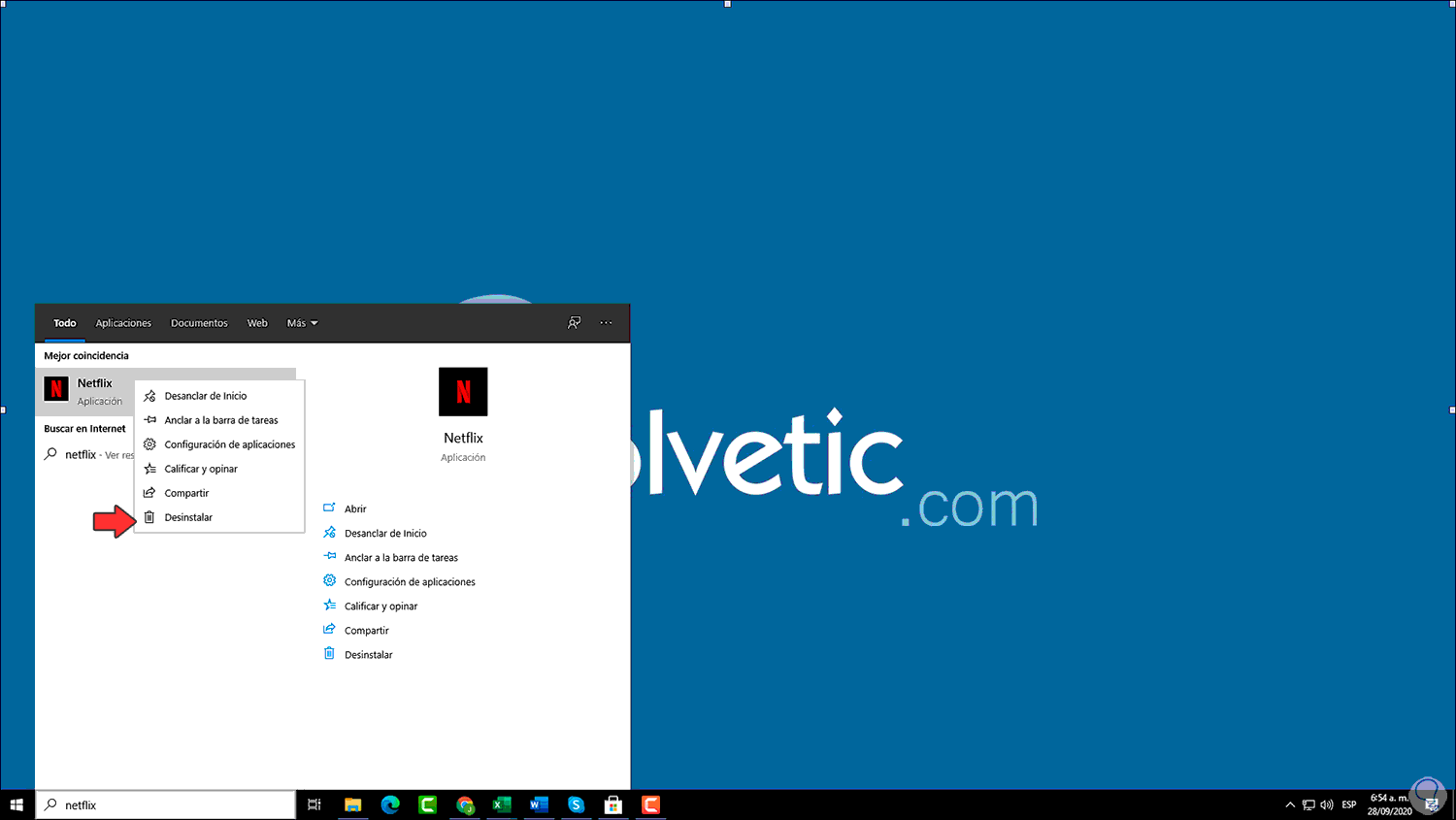Switch to the Web search tab
The height and width of the screenshot is (820, 1456).
(x=257, y=323)
